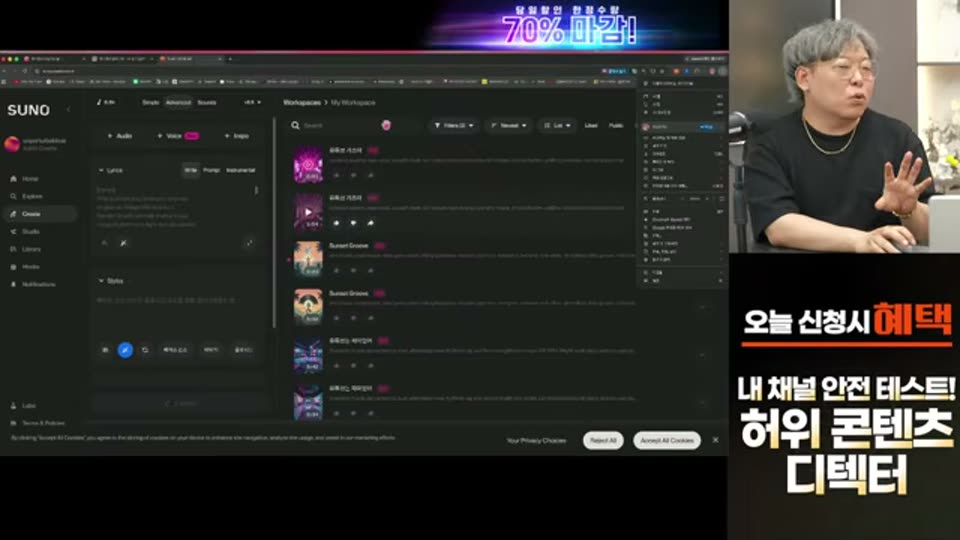Close the cookie banner with X
Viewport: 960px width, 540px height.
(x=715, y=440)
